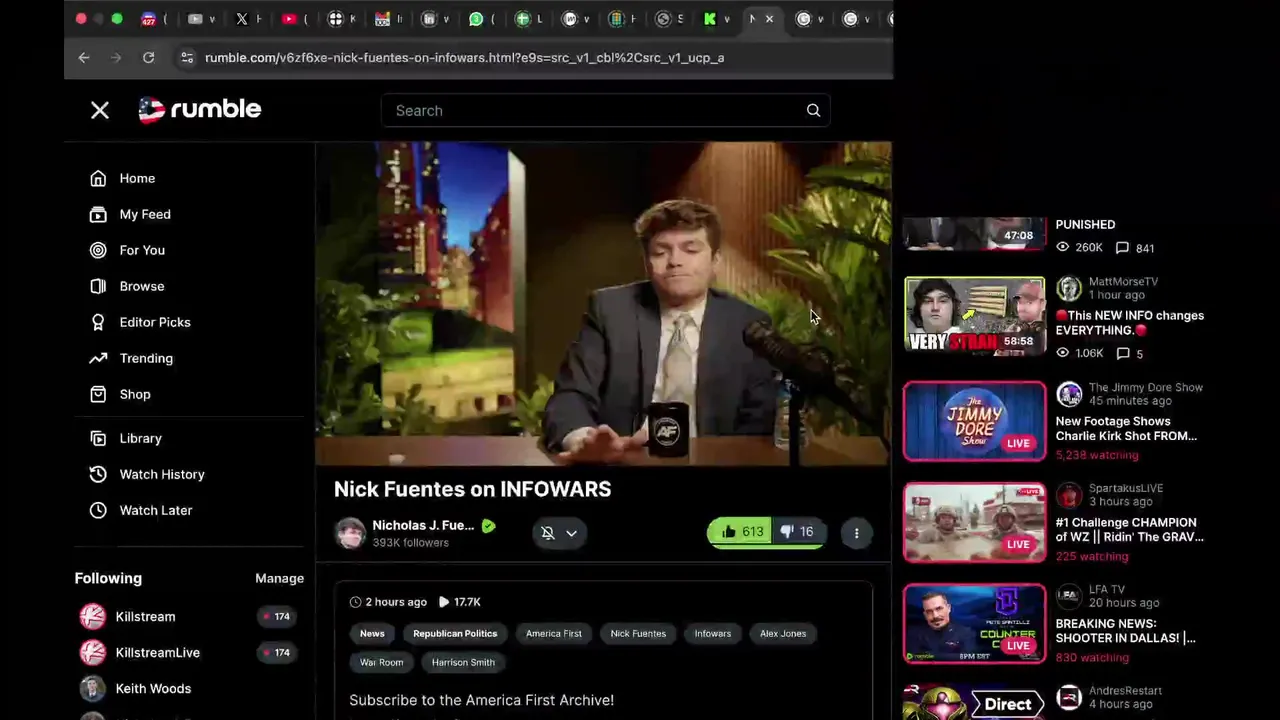This screenshot has width=1280, height=720.
Task: Click the Rumble logo
Action: tap(200, 109)
